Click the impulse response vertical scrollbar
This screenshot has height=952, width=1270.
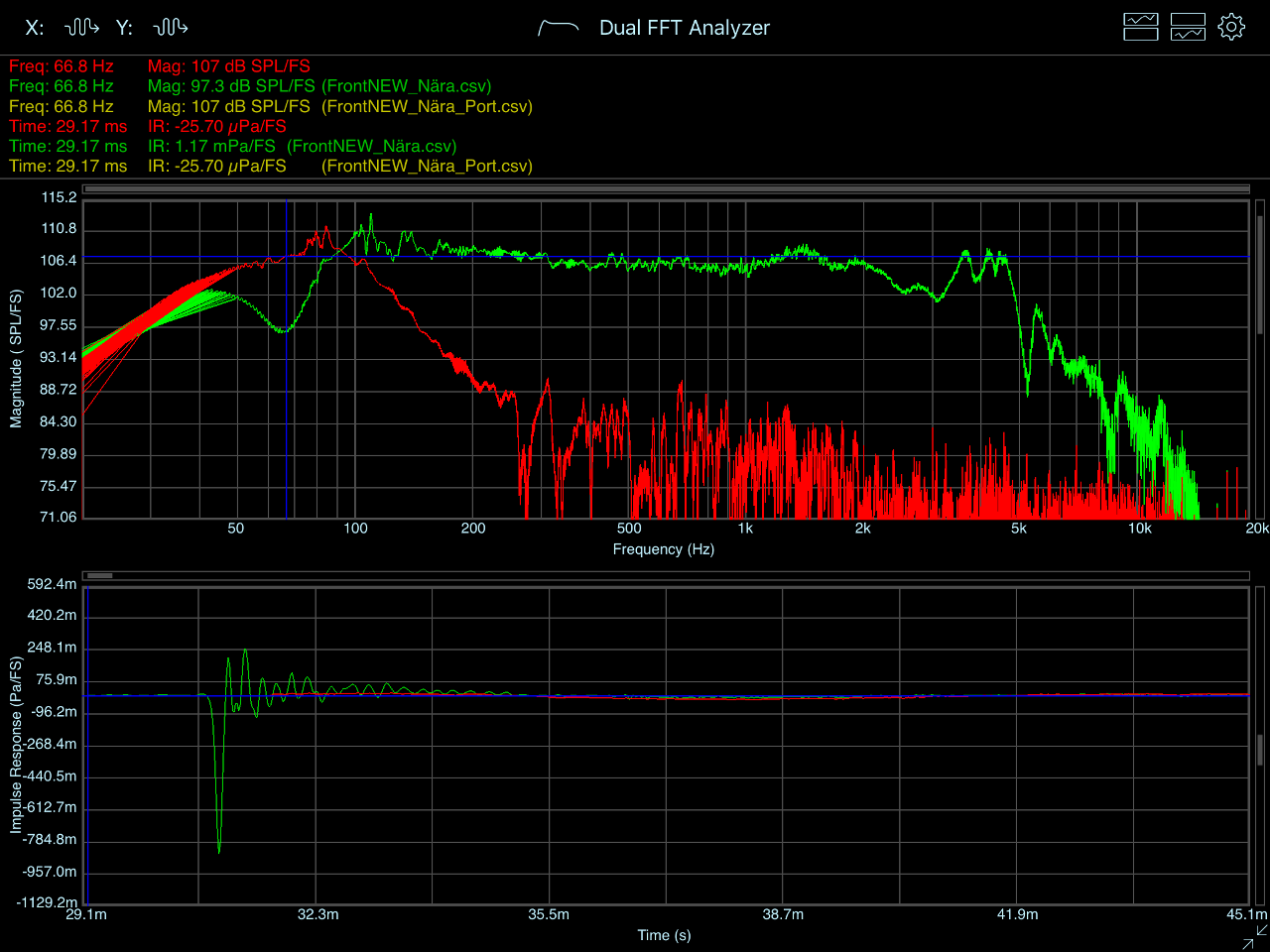pyautogui.click(x=1260, y=745)
